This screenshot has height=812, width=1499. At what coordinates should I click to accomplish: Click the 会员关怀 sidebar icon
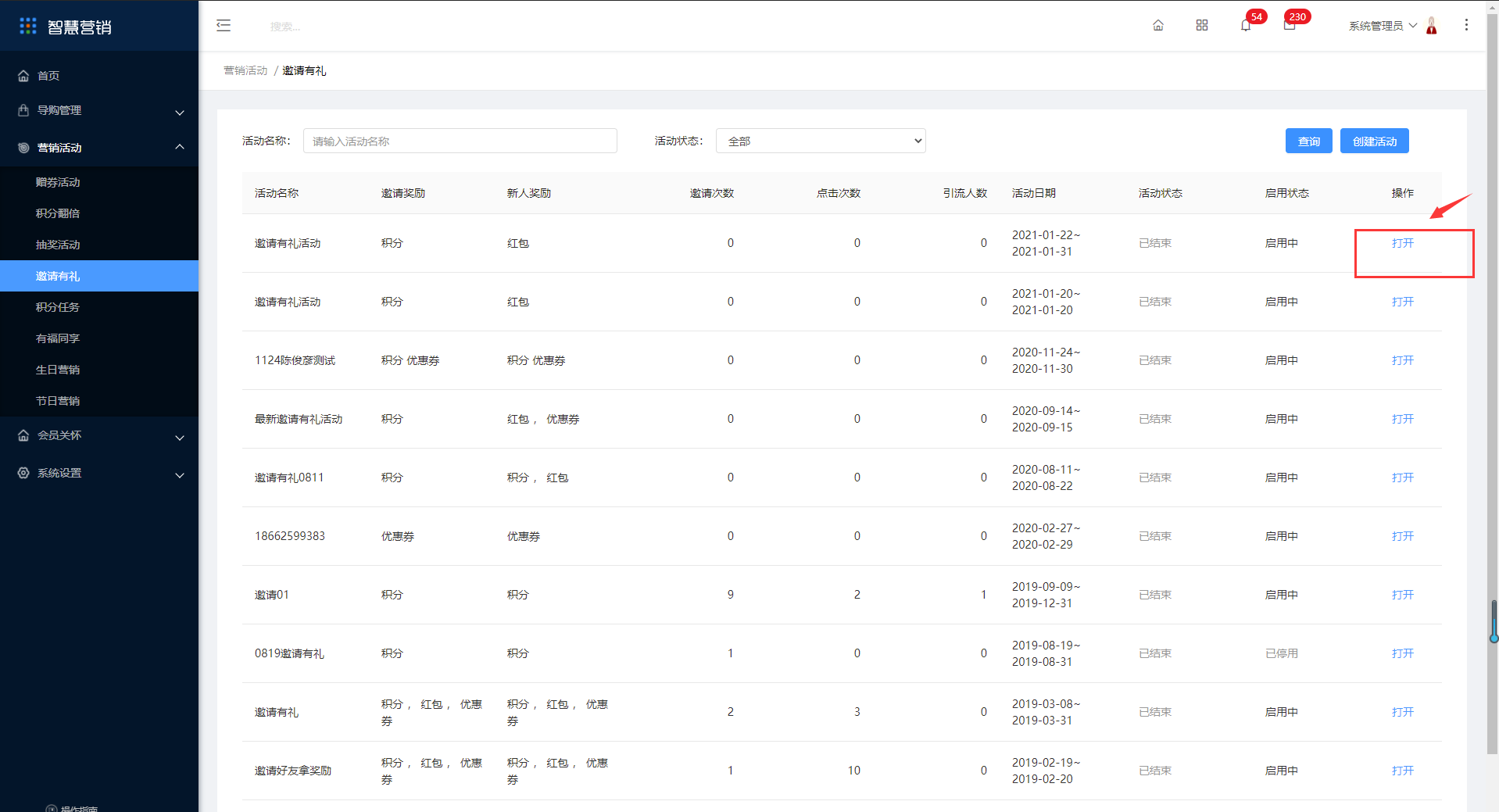[x=23, y=435]
